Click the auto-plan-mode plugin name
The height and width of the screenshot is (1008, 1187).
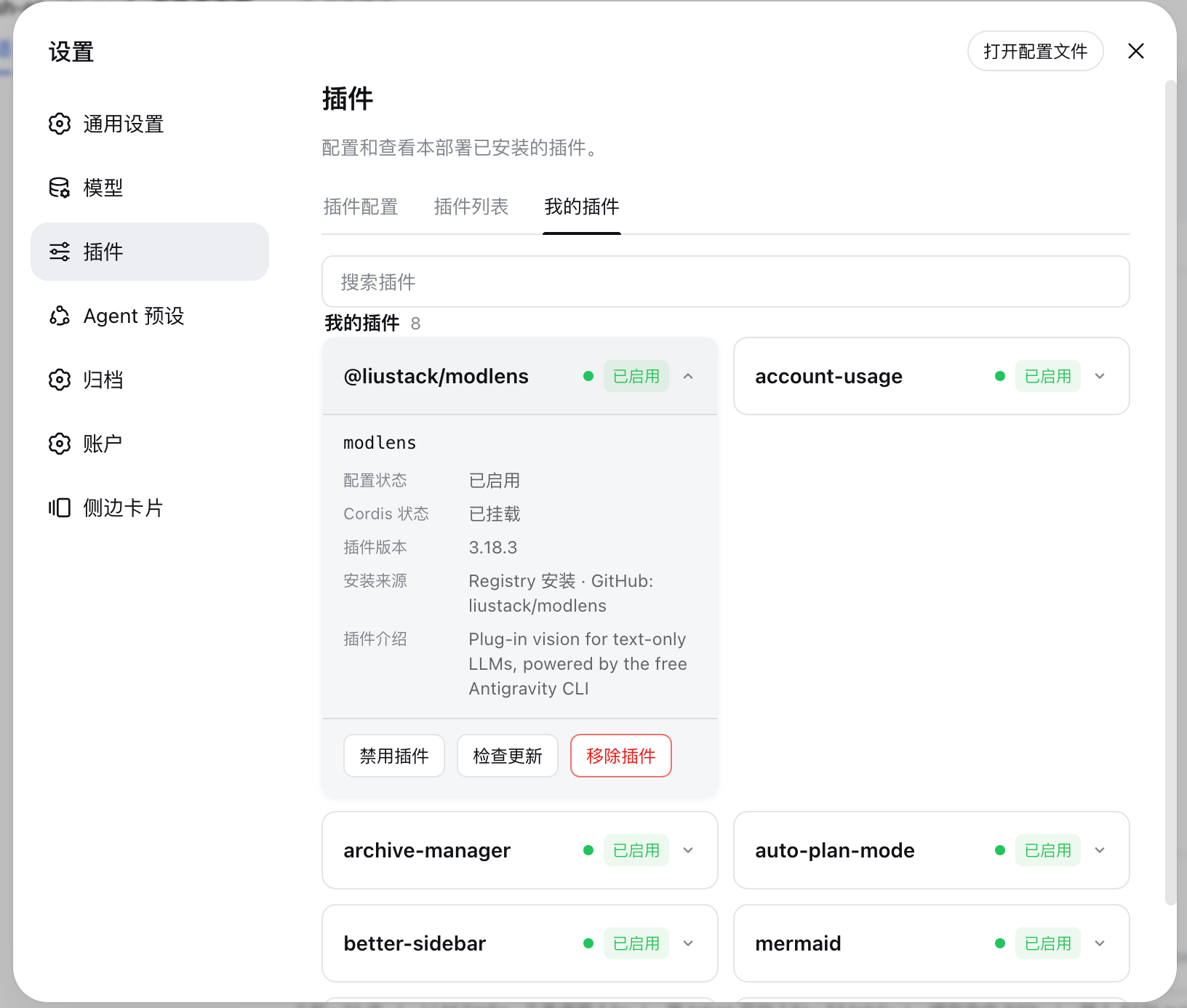point(835,851)
